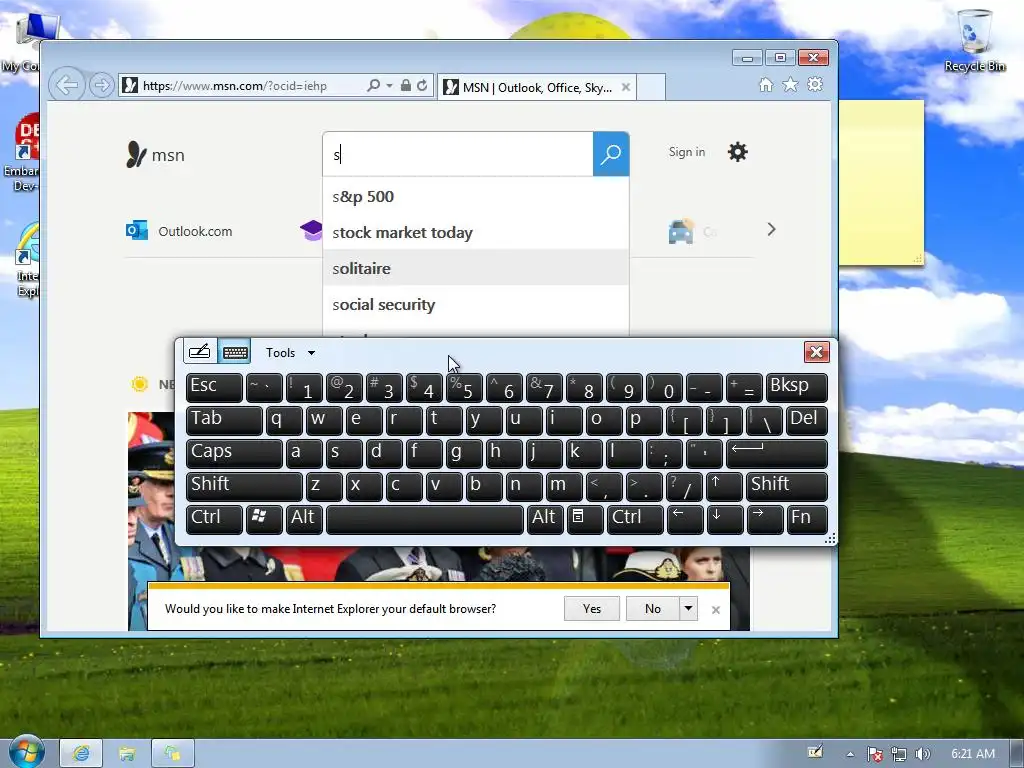Open the Windows Start orb
This screenshot has width=1024, height=768.
coord(26,751)
